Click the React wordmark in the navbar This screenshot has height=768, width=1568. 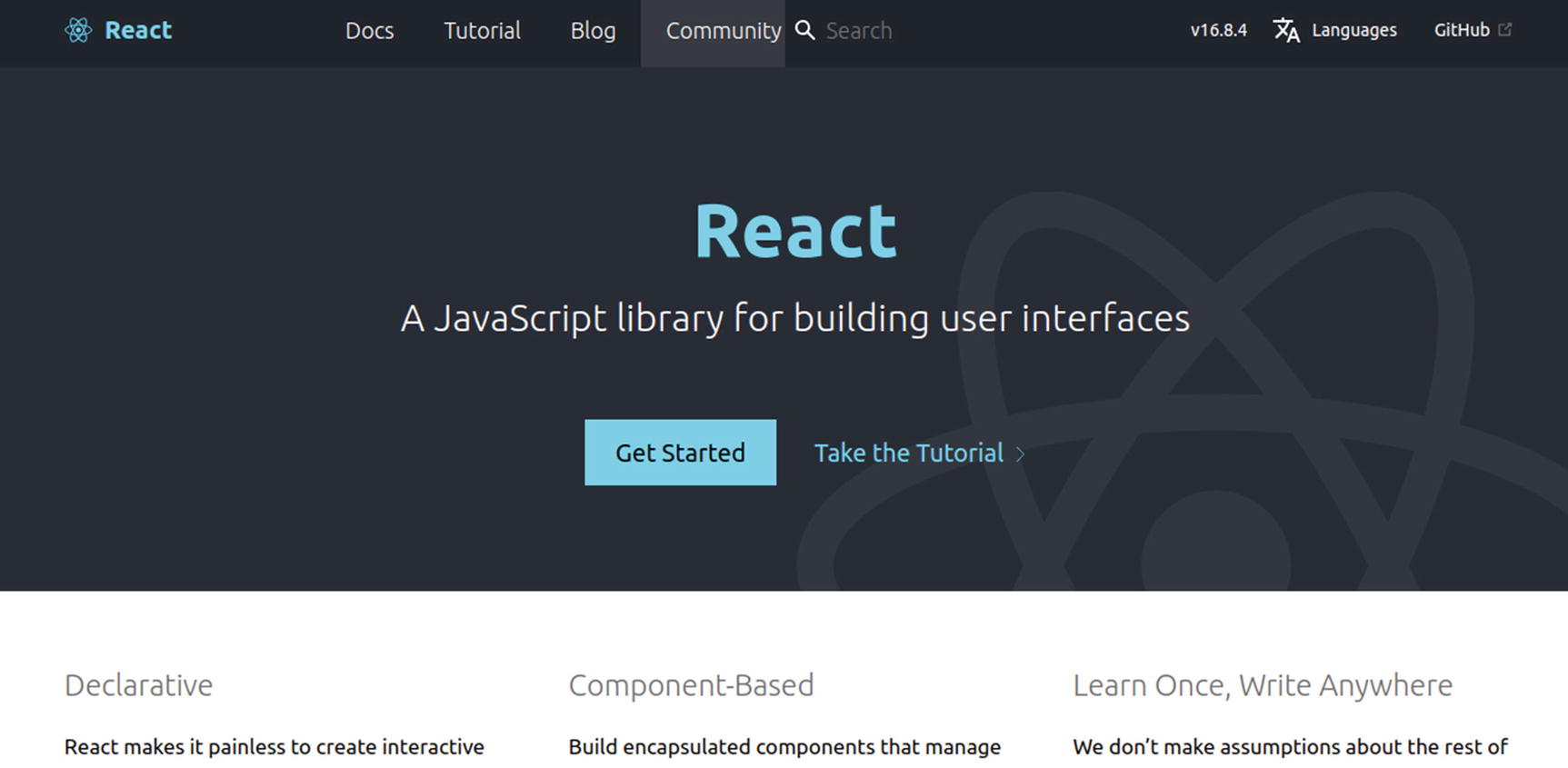(138, 30)
